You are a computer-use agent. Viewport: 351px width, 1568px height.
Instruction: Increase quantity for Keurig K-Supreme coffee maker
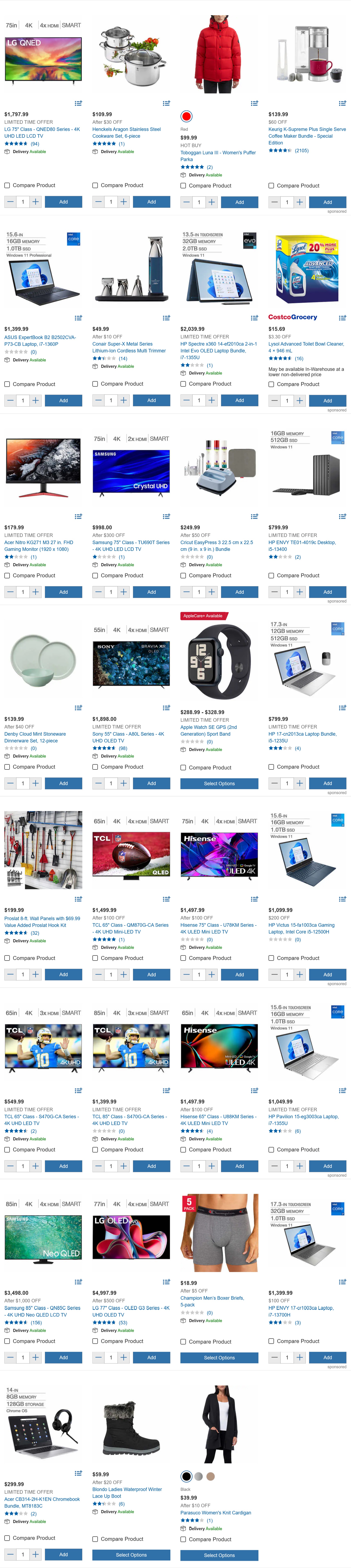point(299,202)
